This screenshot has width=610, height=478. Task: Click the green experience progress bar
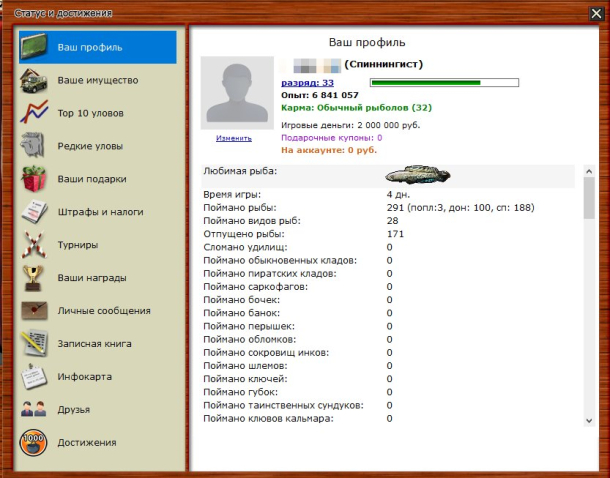tap(444, 83)
